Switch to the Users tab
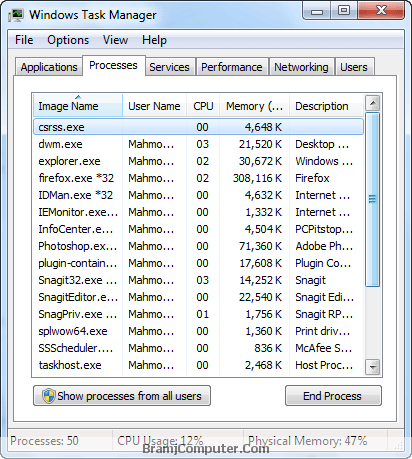 pyautogui.click(x=354, y=67)
